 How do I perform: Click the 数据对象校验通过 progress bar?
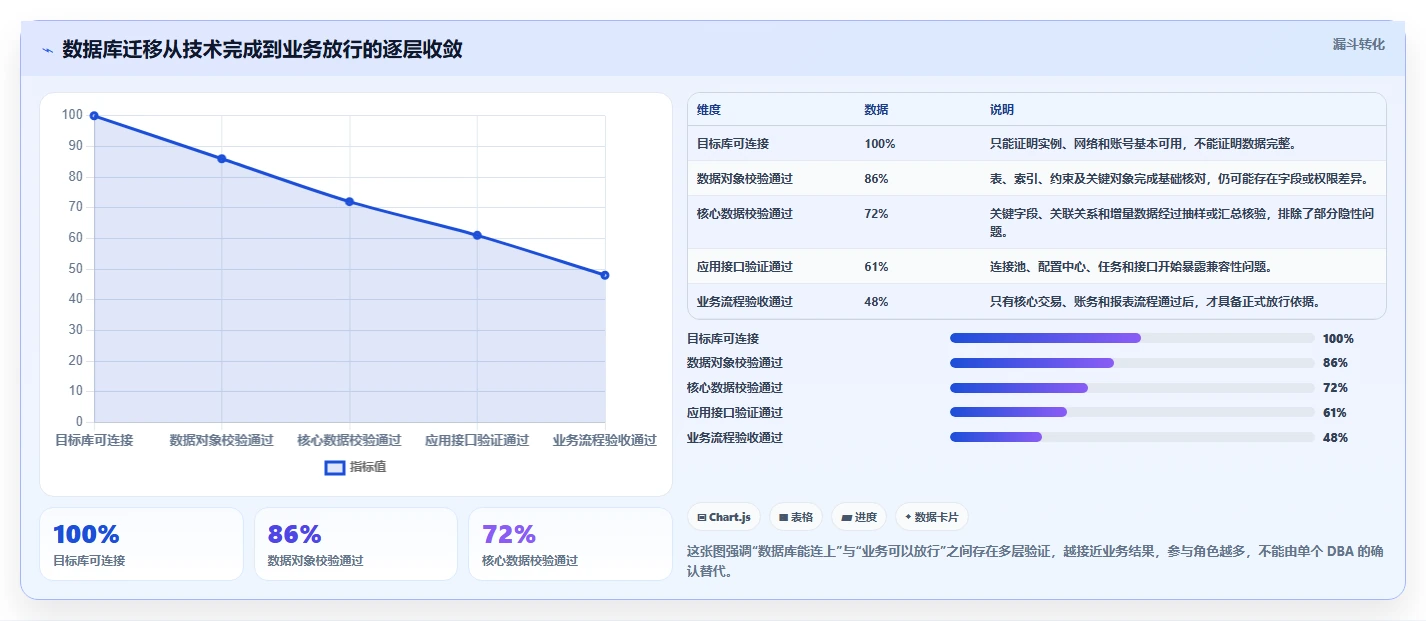pos(1132,363)
